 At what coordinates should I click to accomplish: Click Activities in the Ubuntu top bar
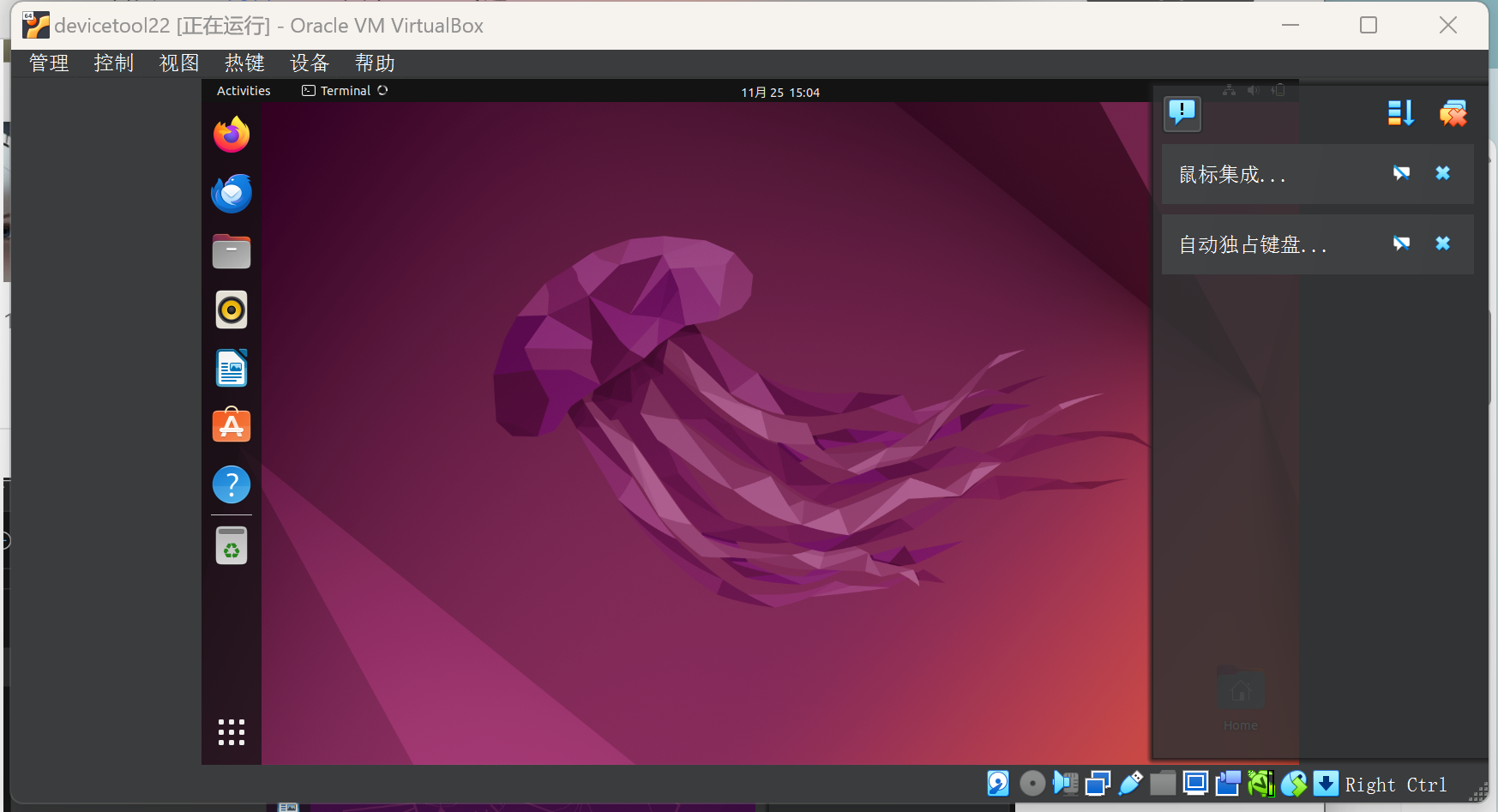[244, 91]
